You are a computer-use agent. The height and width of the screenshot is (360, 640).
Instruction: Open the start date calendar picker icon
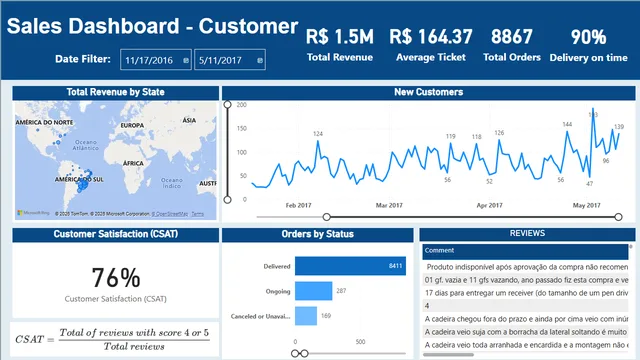(186, 60)
